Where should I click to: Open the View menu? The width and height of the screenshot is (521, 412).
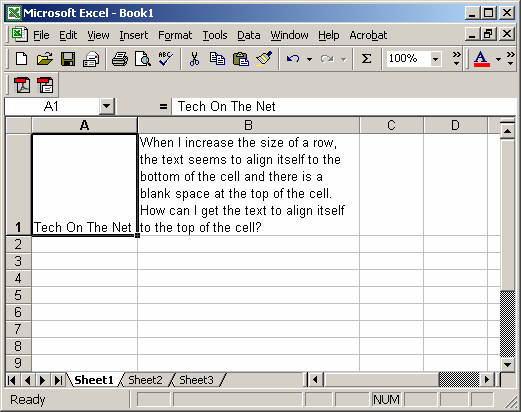98,35
